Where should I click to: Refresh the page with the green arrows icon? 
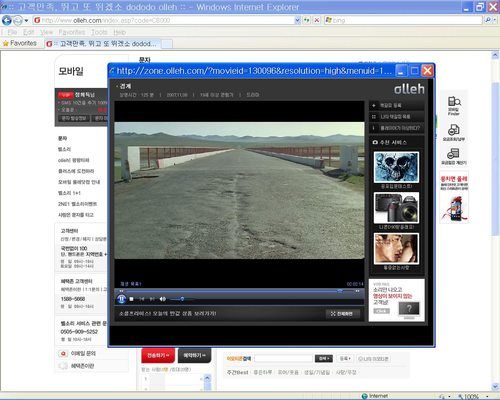(307, 20)
